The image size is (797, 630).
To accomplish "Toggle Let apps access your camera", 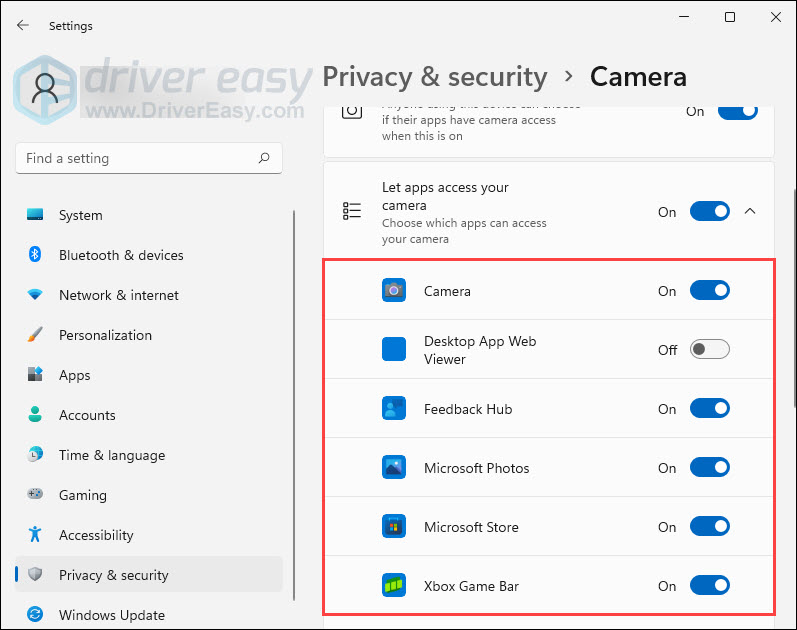I will click(x=709, y=212).
